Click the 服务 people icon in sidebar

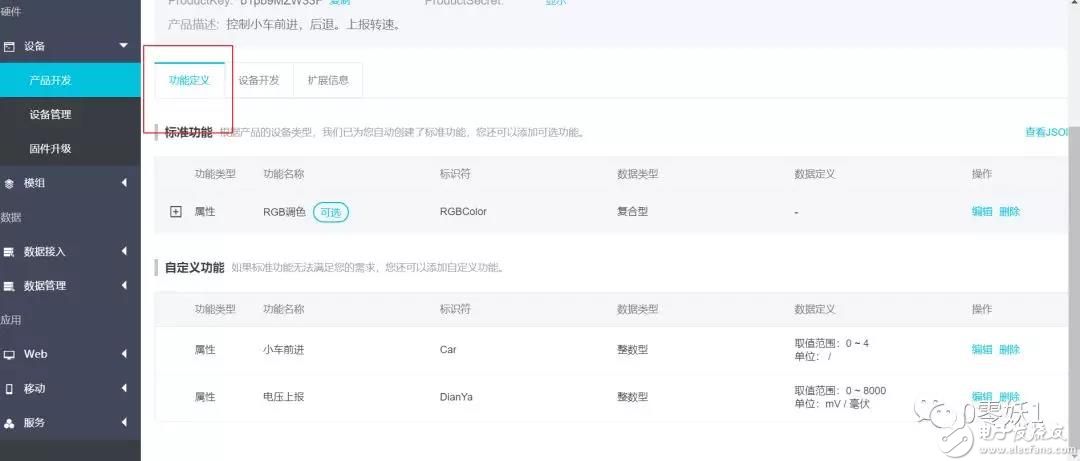(x=10, y=422)
